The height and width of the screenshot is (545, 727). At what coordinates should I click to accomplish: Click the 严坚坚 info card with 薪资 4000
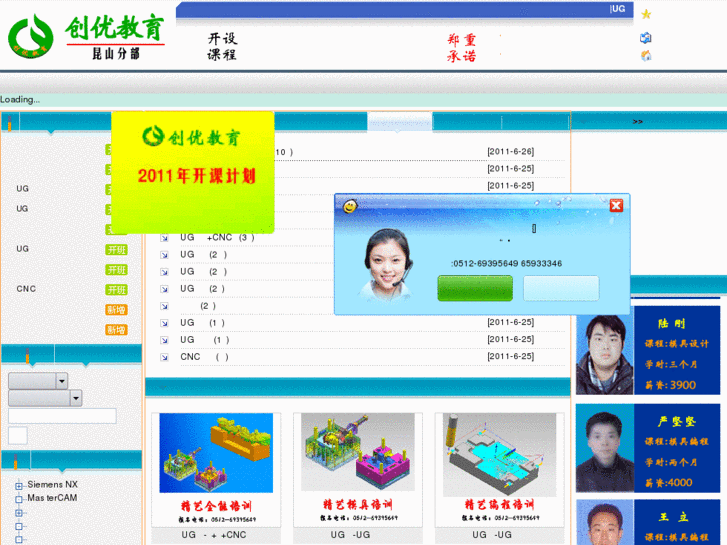677,448
